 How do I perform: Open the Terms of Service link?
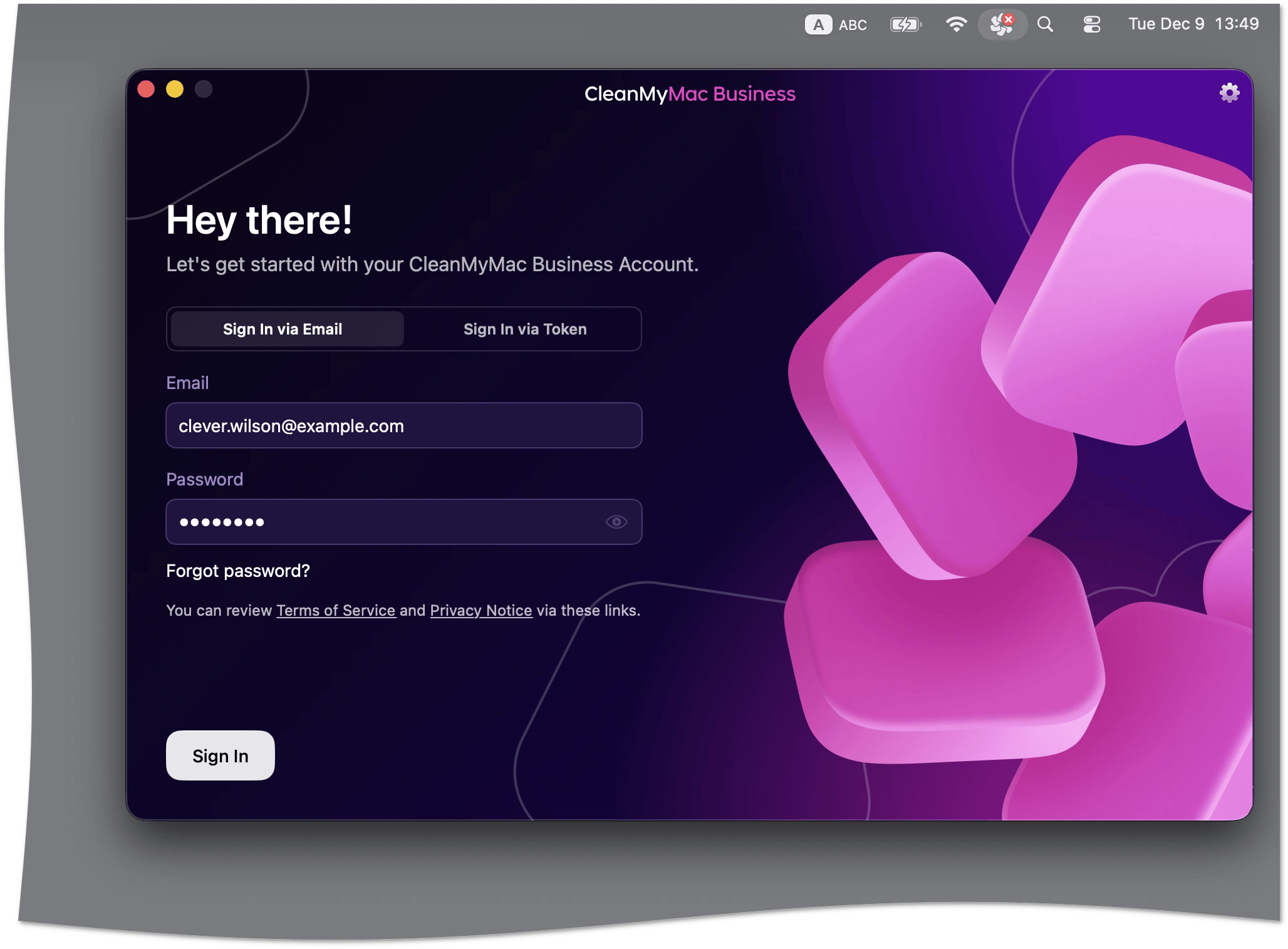pyautogui.click(x=336, y=610)
